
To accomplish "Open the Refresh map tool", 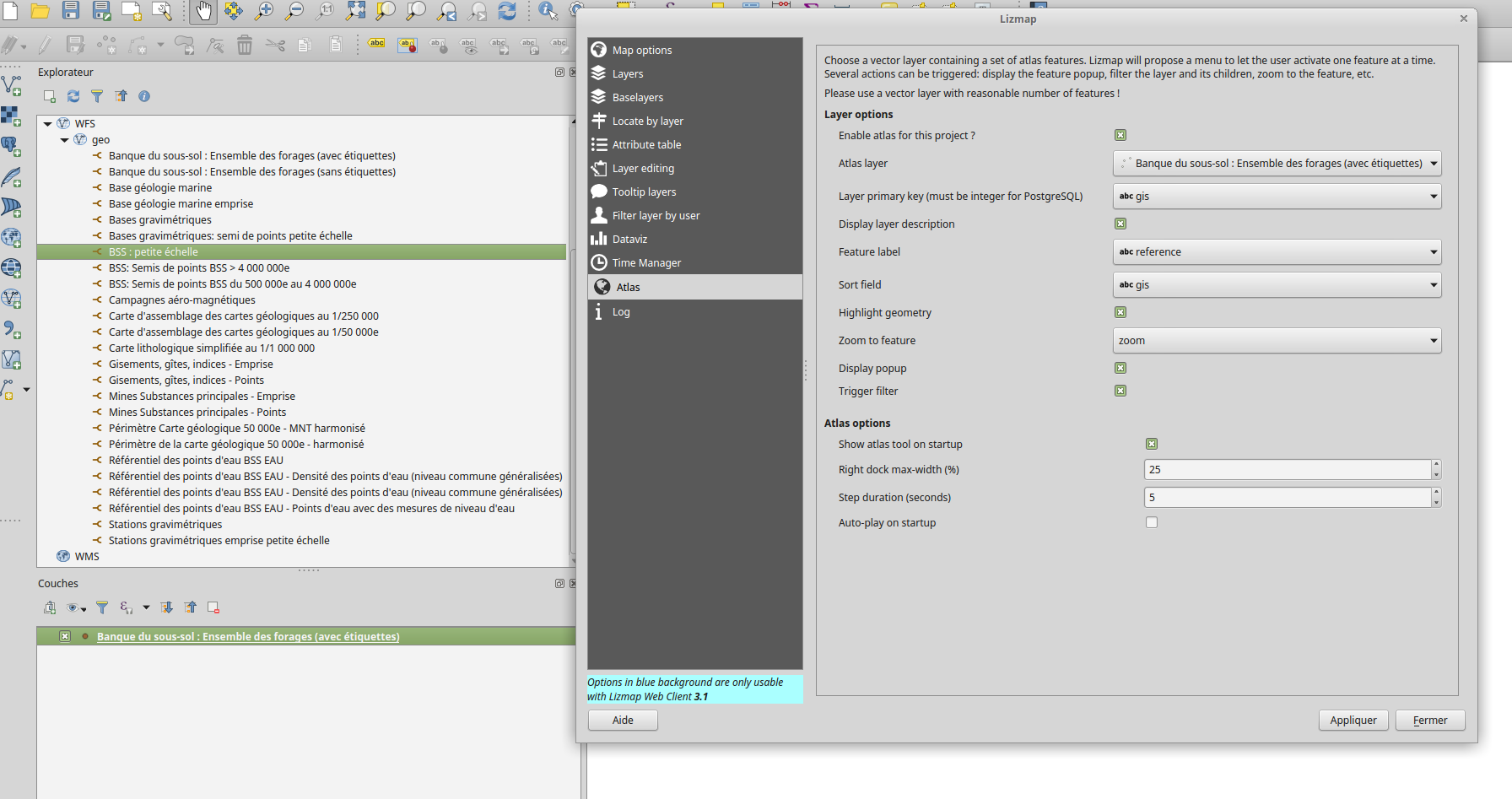I will point(506,12).
